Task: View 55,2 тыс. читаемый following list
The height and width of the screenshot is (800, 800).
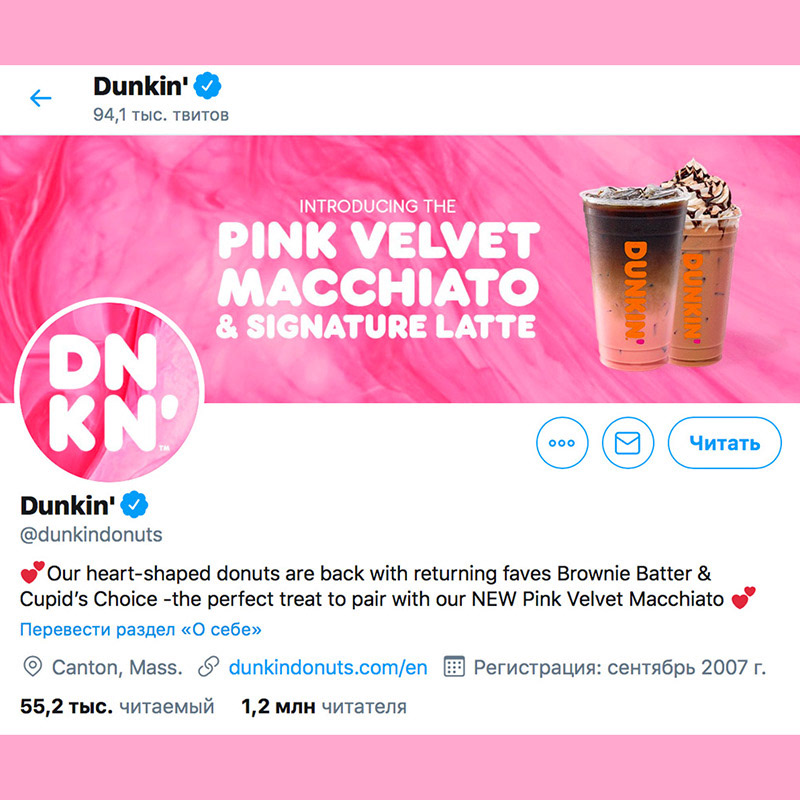Action: [117, 707]
